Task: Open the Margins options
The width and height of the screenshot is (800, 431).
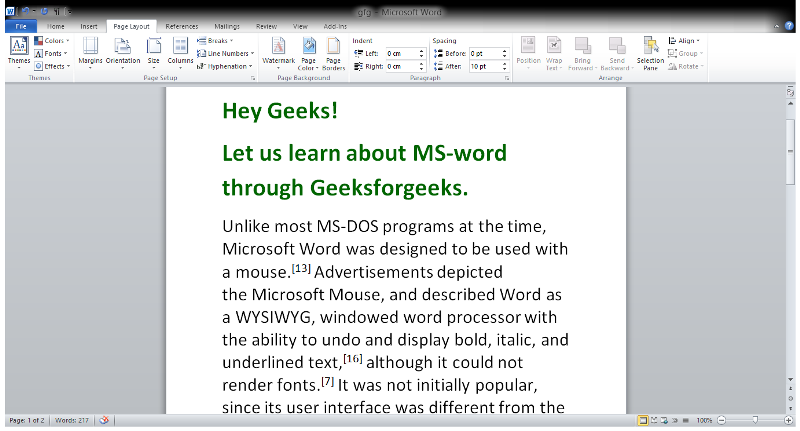Action: pos(90,53)
